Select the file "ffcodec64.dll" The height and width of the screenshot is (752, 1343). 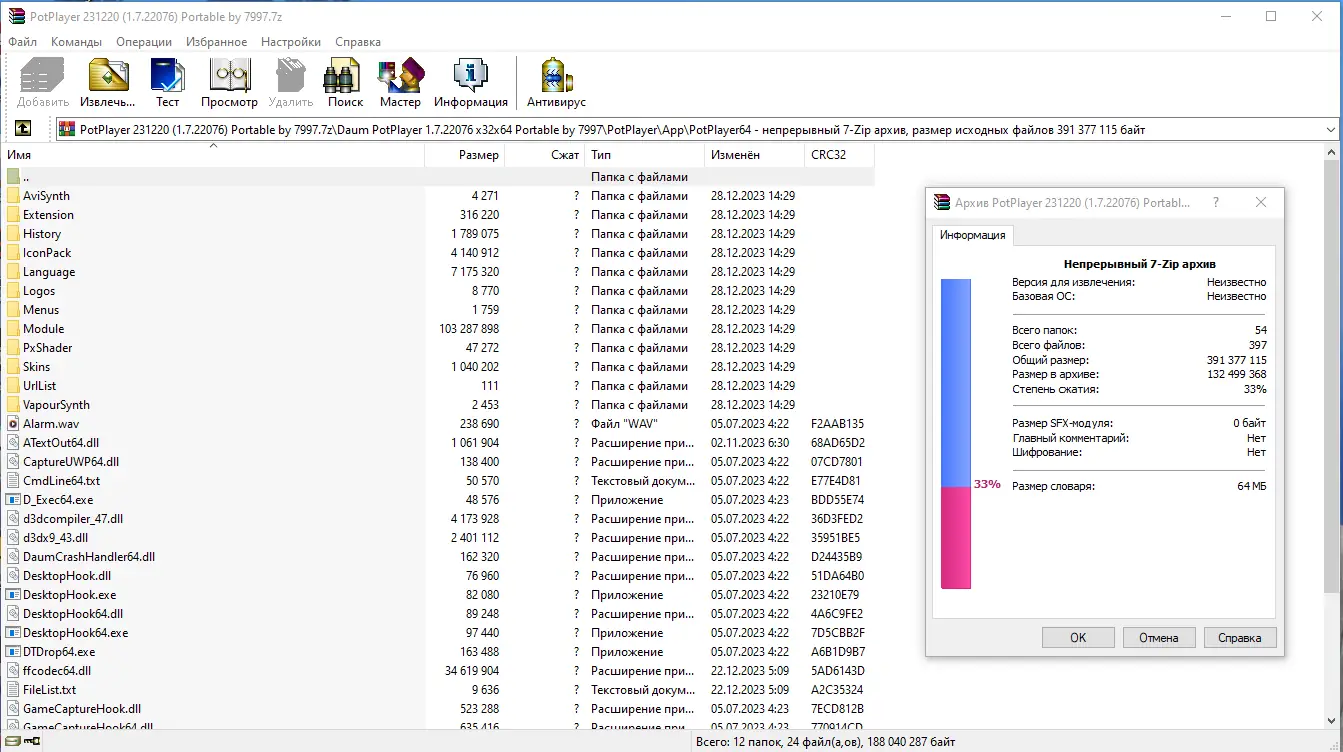[57, 671]
